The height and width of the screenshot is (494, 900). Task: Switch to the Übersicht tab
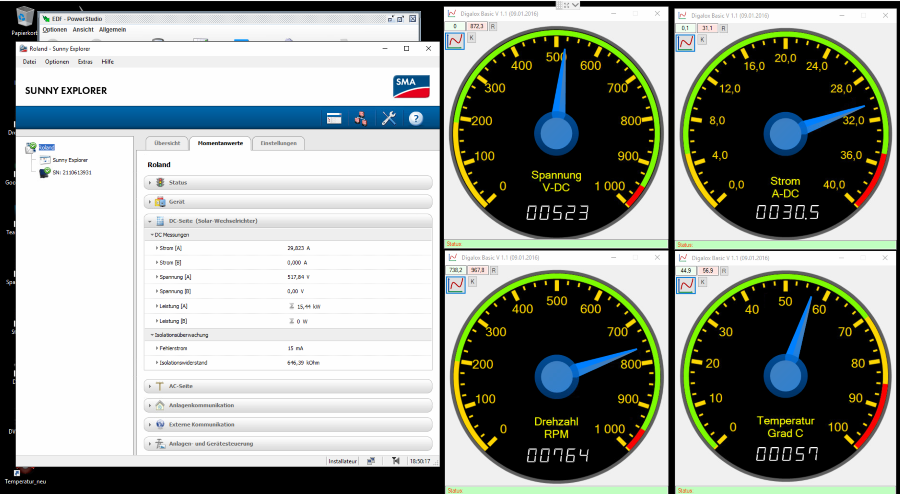point(167,143)
